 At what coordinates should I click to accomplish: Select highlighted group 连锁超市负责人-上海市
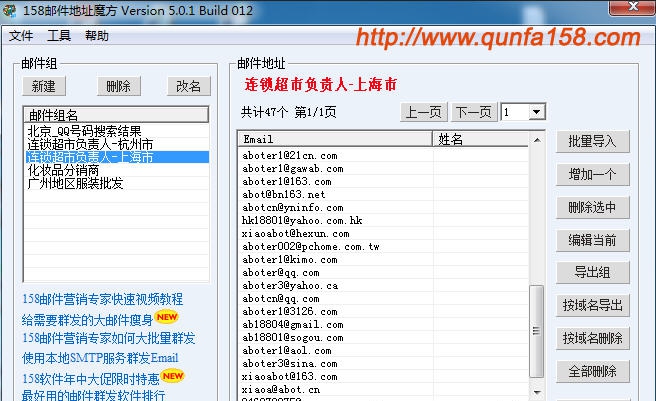(116, 157)
